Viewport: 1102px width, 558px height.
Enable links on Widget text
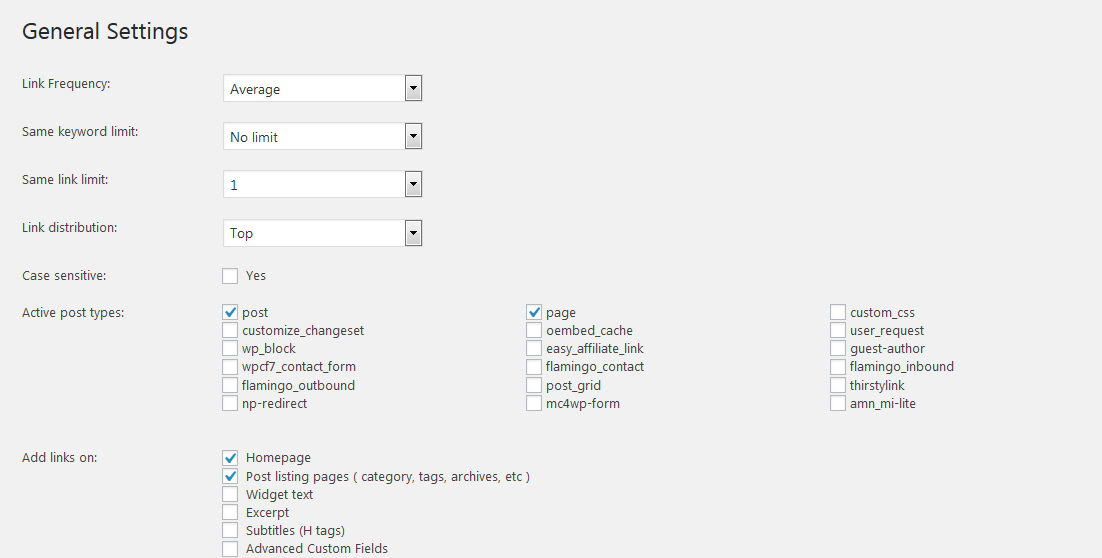click(x=231, y=495)
